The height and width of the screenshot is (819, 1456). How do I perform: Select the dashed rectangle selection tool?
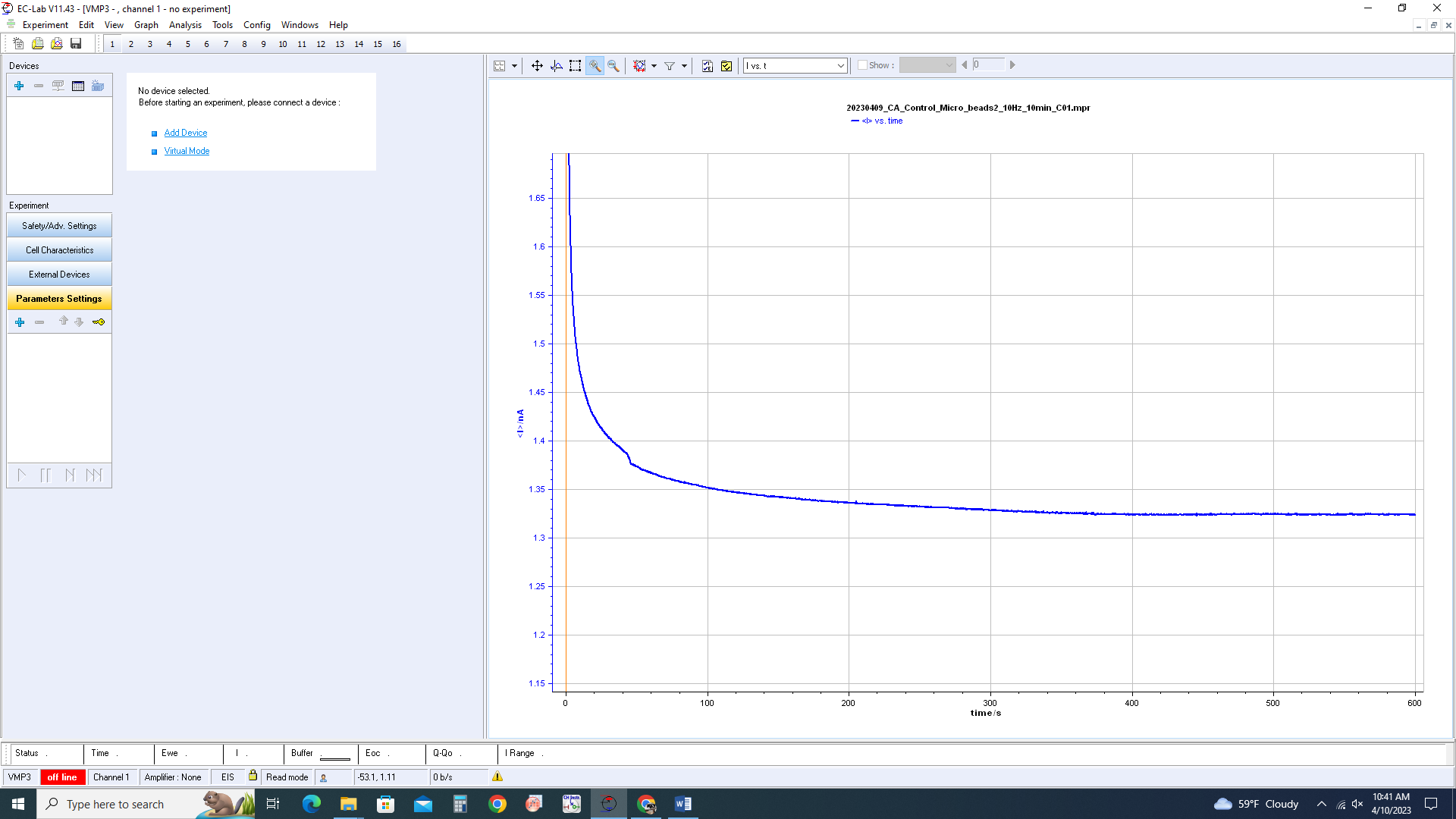[575, 66]
